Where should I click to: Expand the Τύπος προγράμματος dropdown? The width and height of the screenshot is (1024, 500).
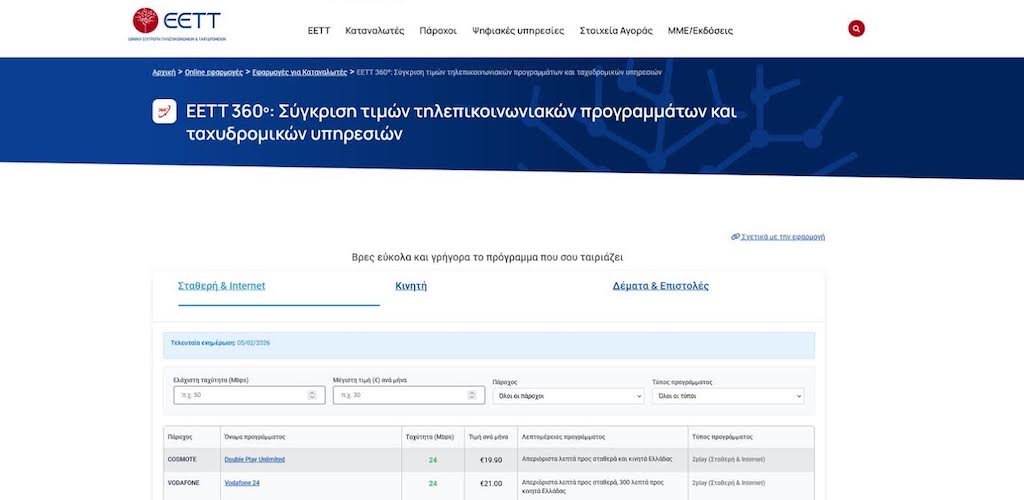(x=727, y=396)
